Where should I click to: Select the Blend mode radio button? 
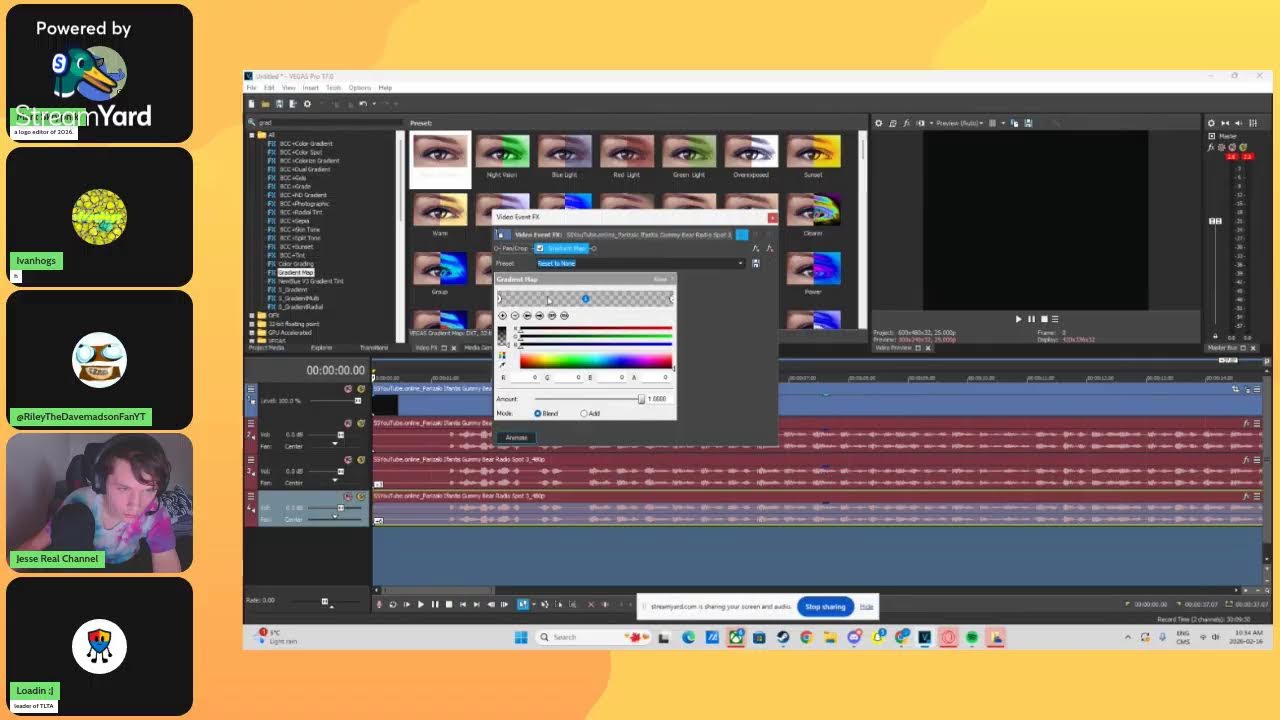(538, 413)
